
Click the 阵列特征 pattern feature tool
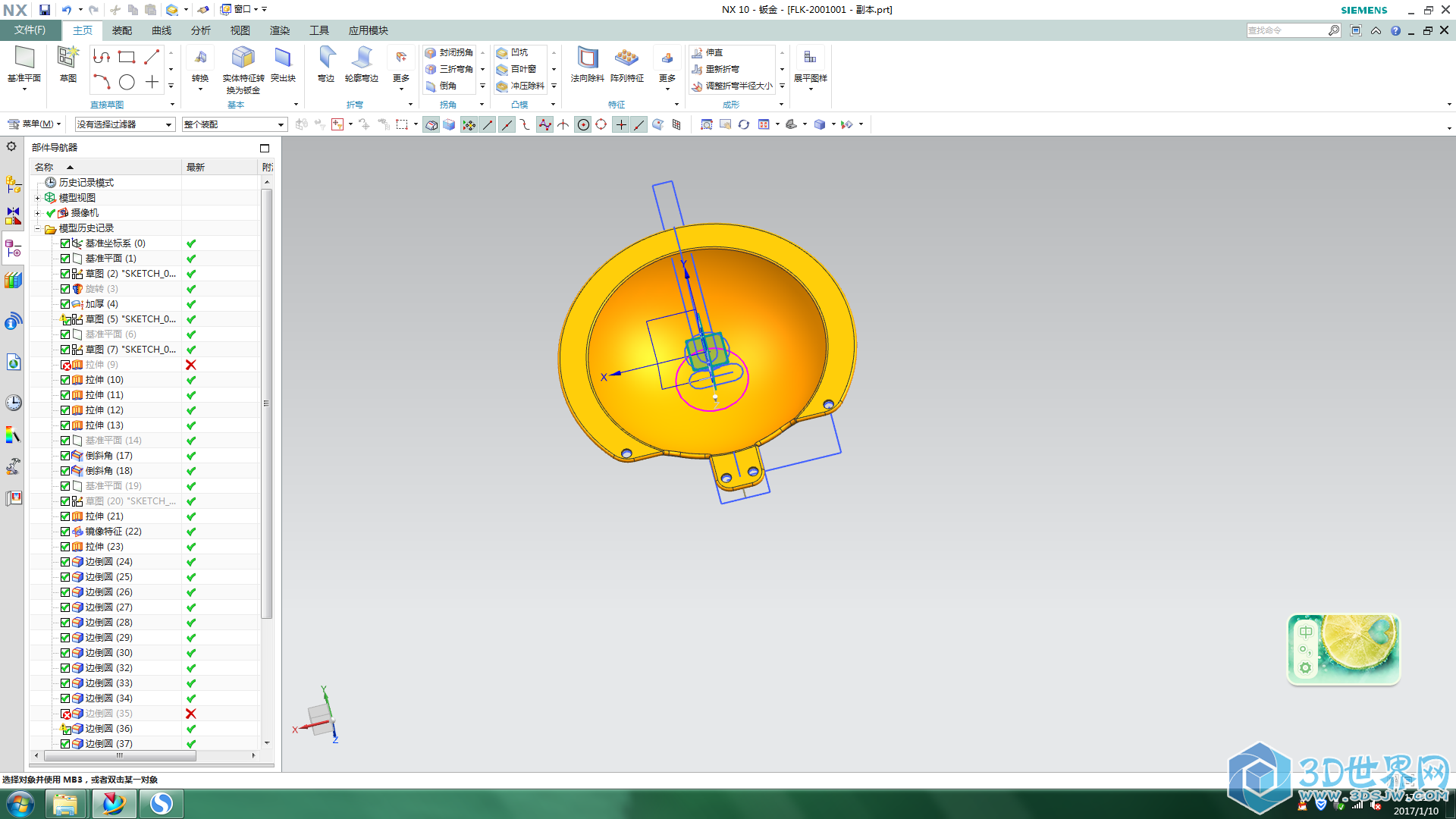click(626, 64)
